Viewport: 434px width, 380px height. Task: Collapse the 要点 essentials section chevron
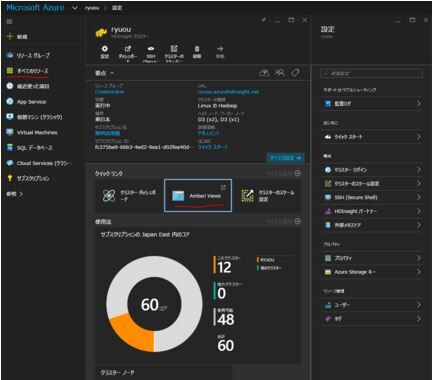tap(112, 73)
